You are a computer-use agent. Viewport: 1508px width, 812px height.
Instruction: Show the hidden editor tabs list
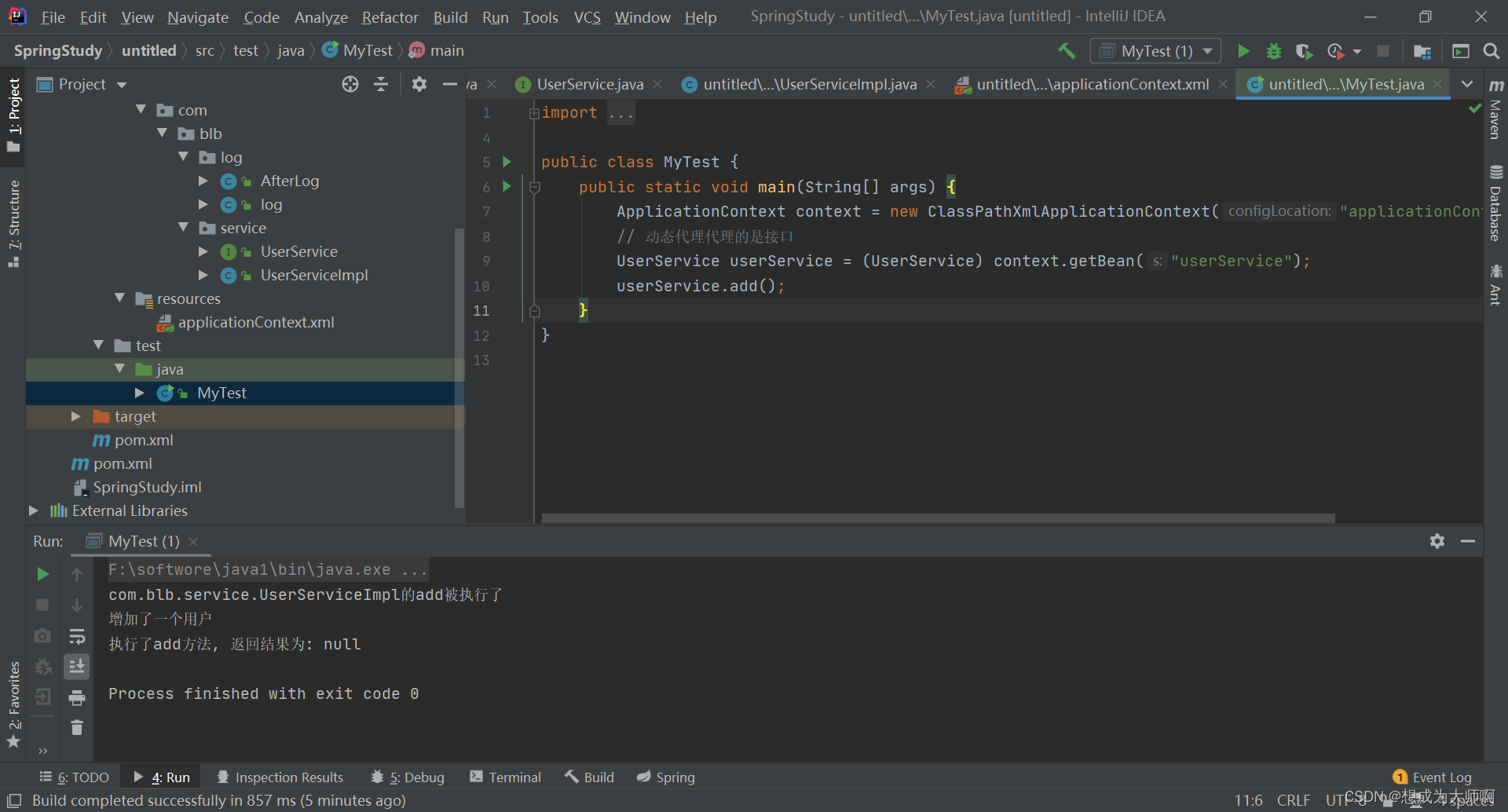pyautogui.click(x=1466, y=84)
